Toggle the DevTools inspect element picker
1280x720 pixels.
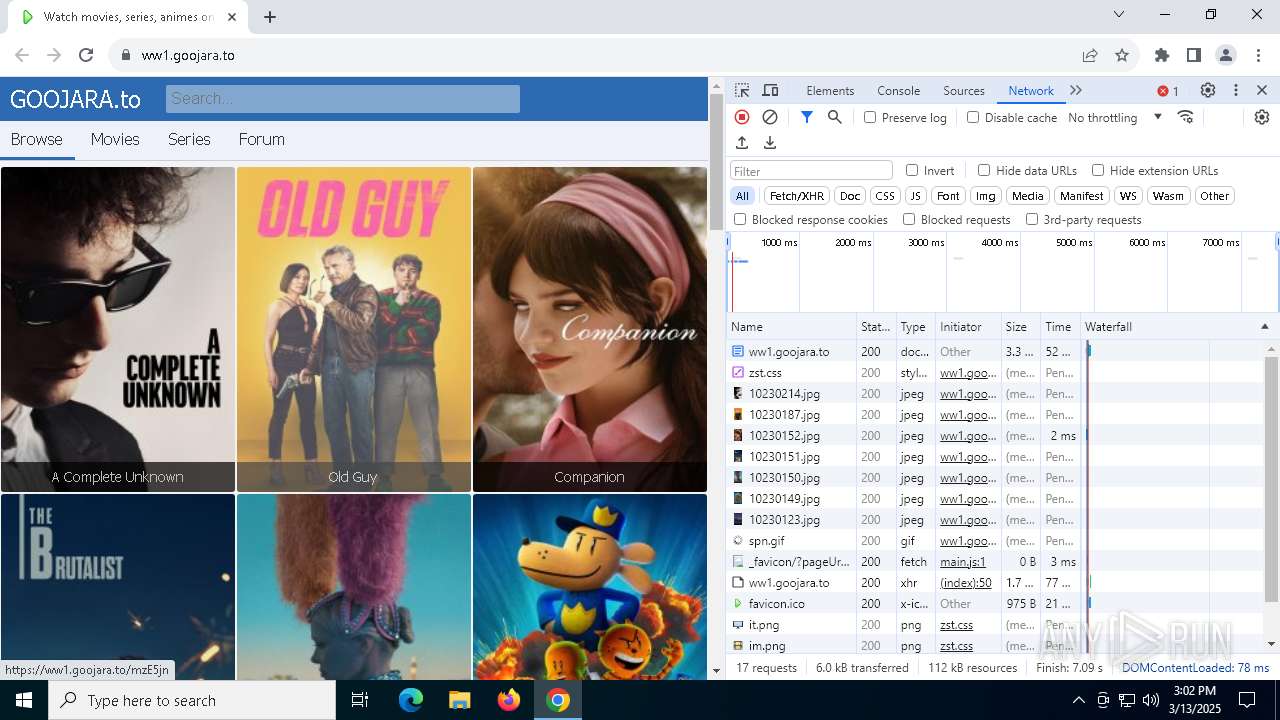click(x=742, y=90)
